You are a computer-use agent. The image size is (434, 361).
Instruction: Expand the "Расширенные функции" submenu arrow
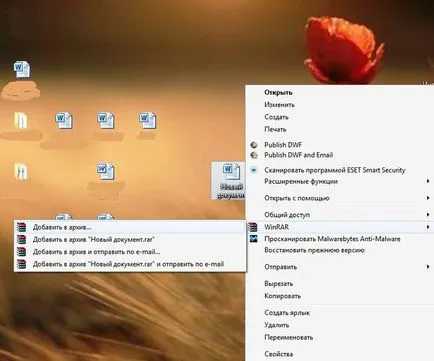click(x=428, y=181)
